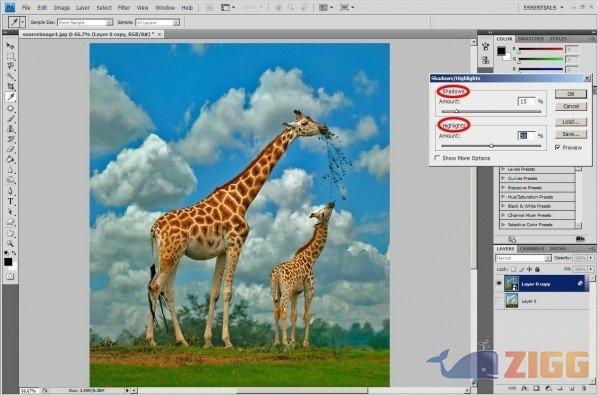
Task: Click the Load... button
Action: 571,122
